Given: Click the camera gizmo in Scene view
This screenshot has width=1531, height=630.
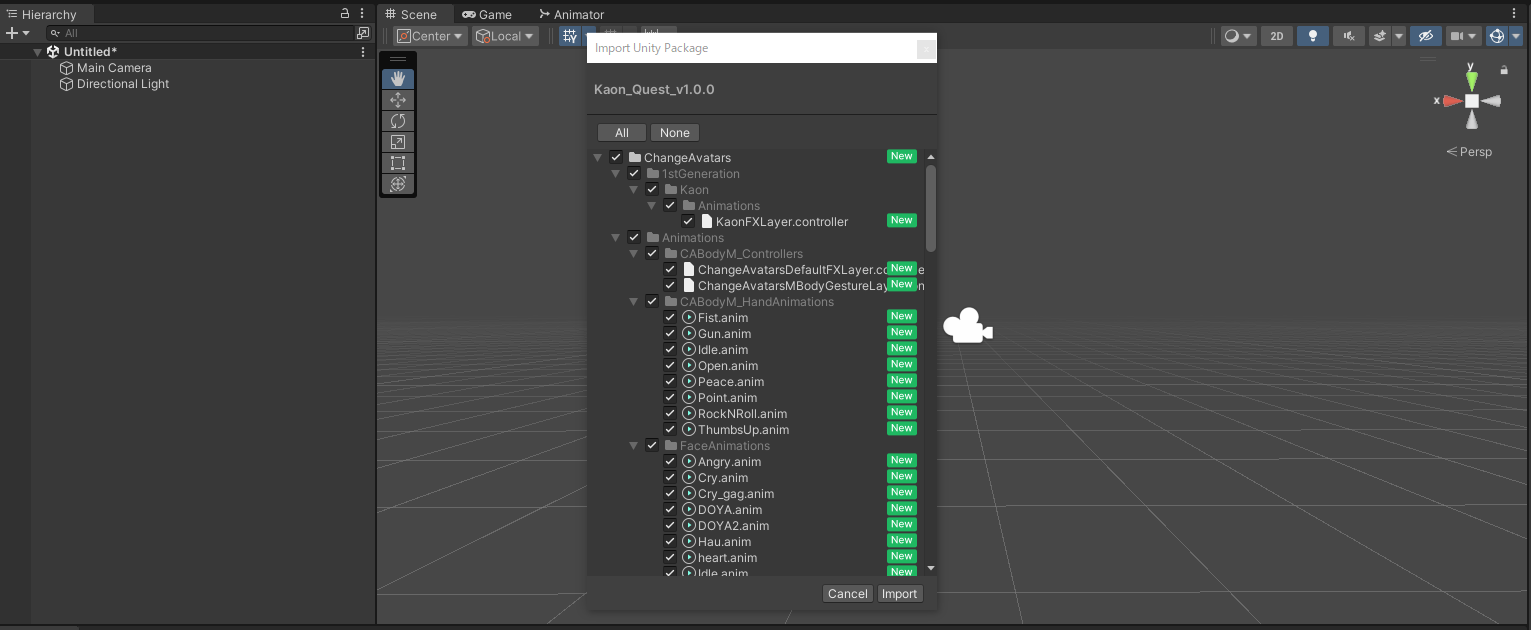Looking at the screenshot, I should point(967,327).
